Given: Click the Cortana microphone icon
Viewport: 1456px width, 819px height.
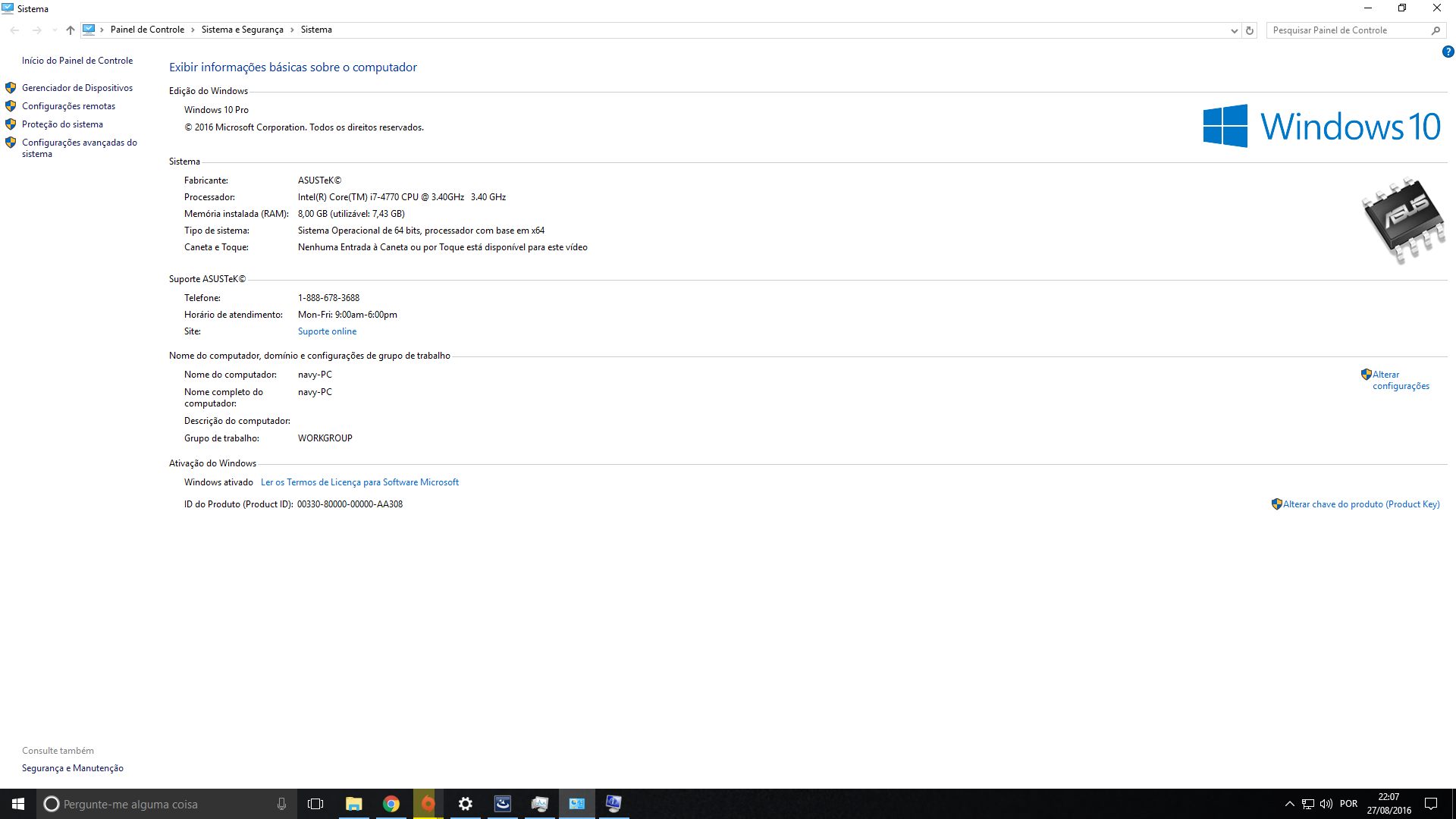Looking at the screenshot, I should click(281, 804).
